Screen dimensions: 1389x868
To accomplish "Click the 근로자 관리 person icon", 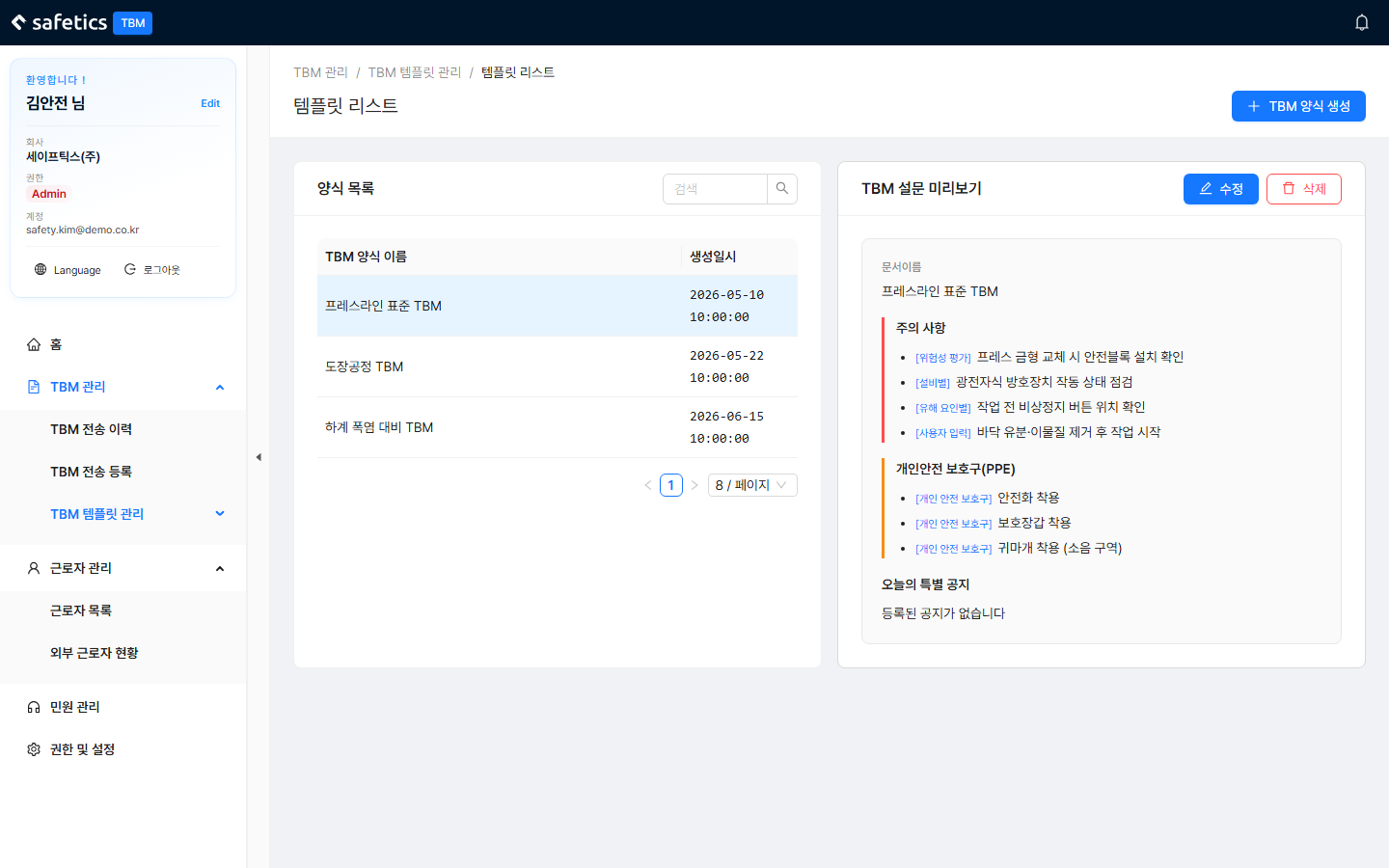I will click(x=34, y=568).
